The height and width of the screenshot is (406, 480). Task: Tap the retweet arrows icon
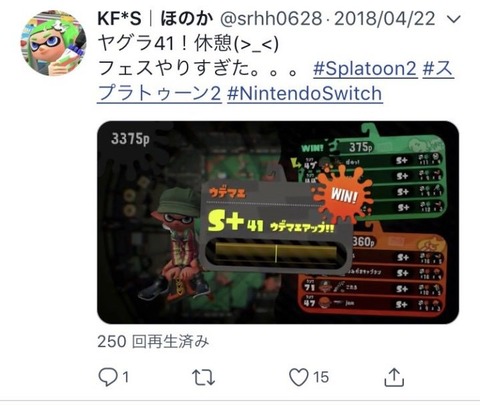pos(203,377)
